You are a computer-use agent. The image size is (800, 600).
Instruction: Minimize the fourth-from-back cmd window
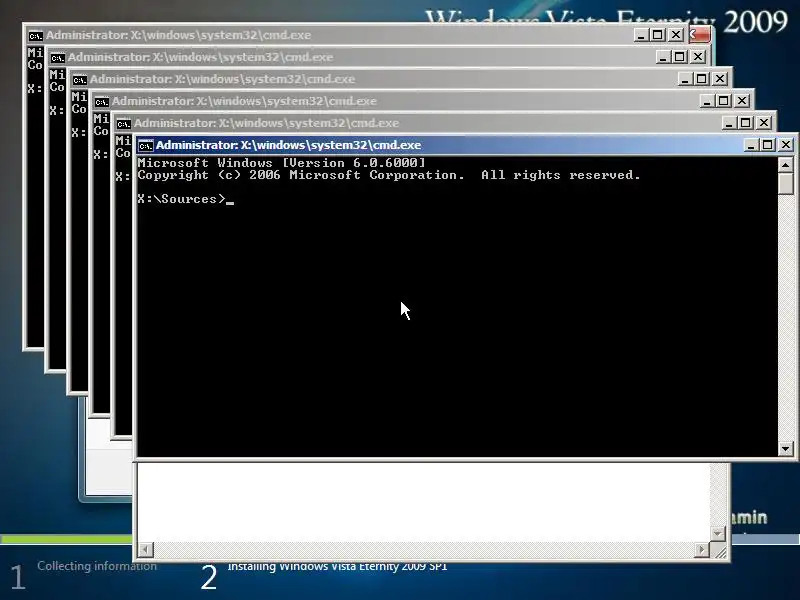[707, 101]
